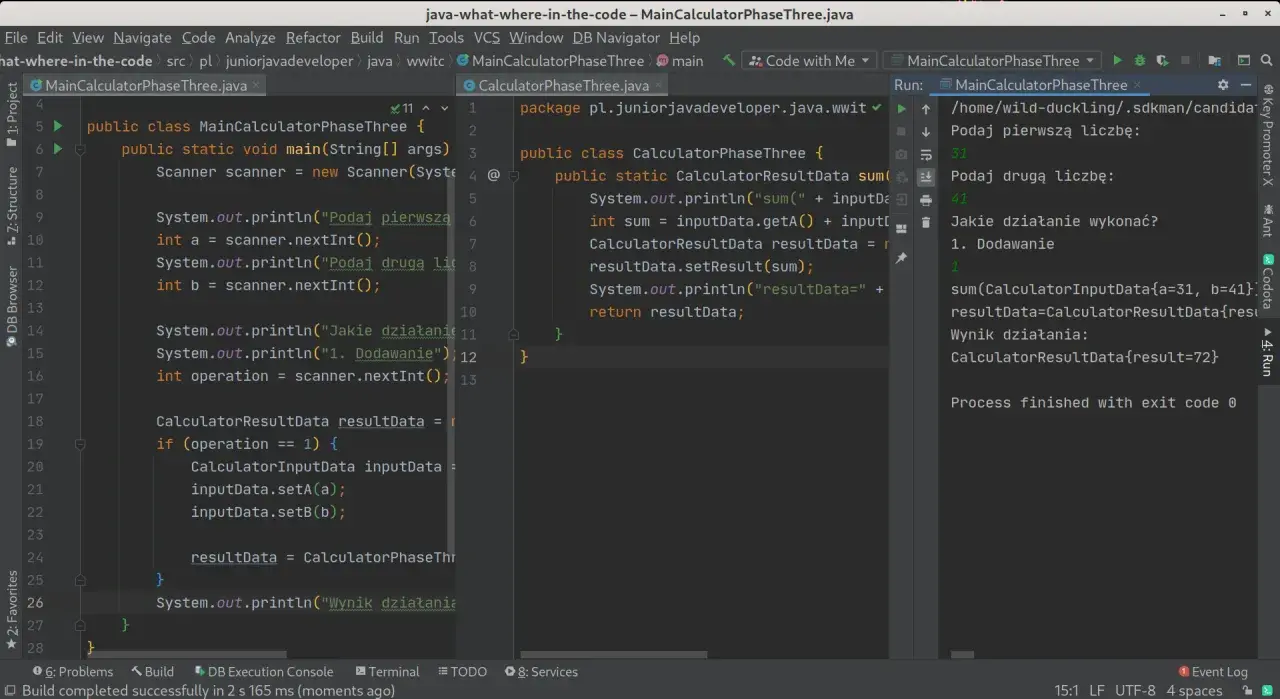Hide the Run panel with the minus icon

click(1246, 85)
